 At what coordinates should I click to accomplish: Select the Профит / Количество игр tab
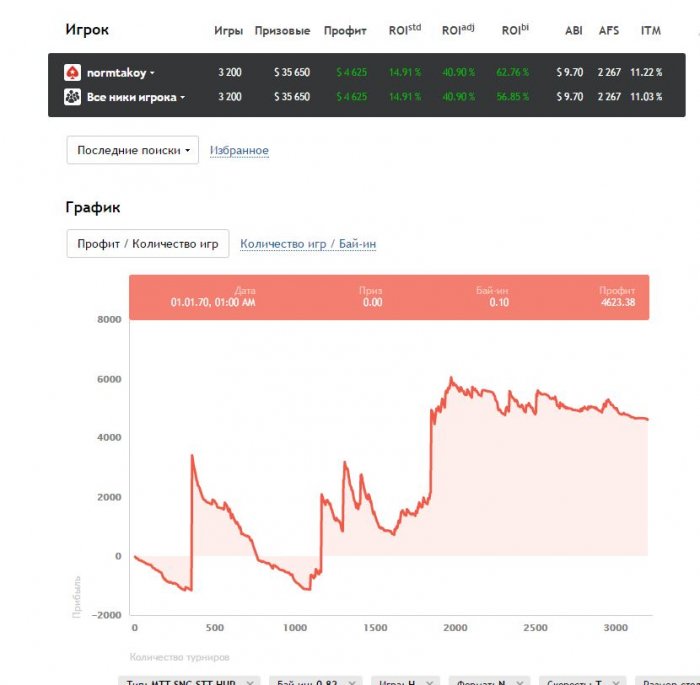(148, 244)
